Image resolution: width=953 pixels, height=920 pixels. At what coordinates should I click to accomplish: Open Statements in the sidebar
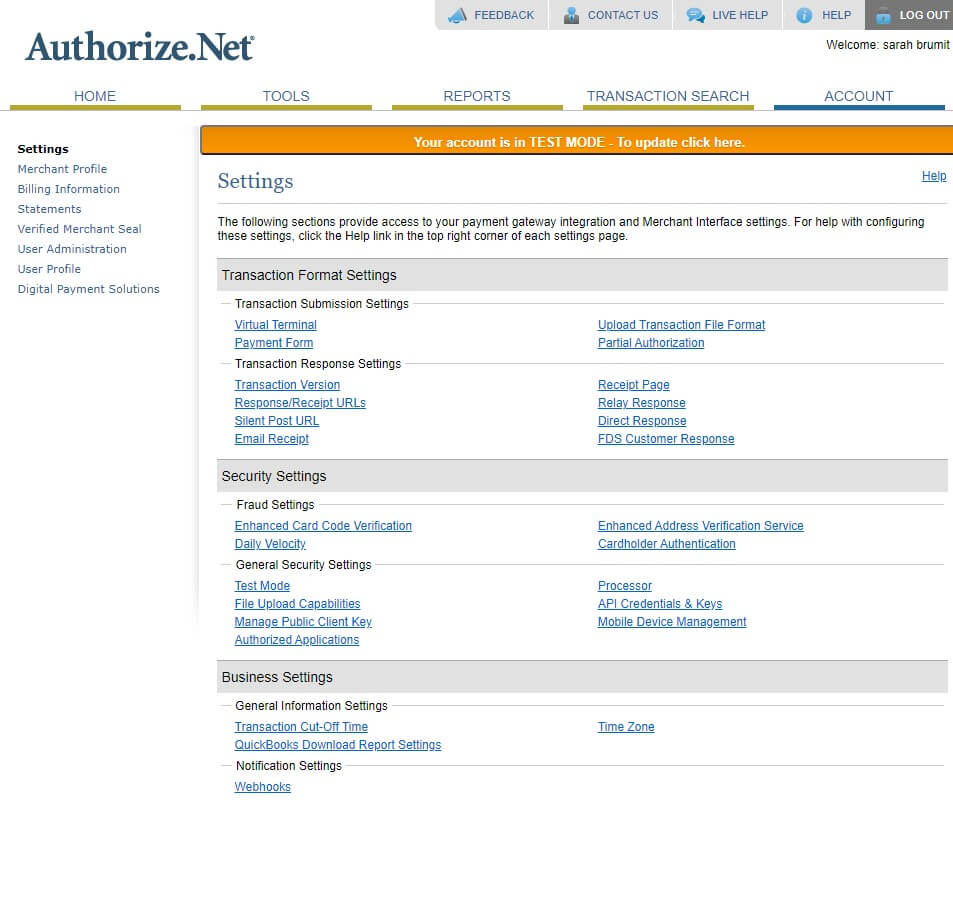pyautogui.click(x=49, y=209)
